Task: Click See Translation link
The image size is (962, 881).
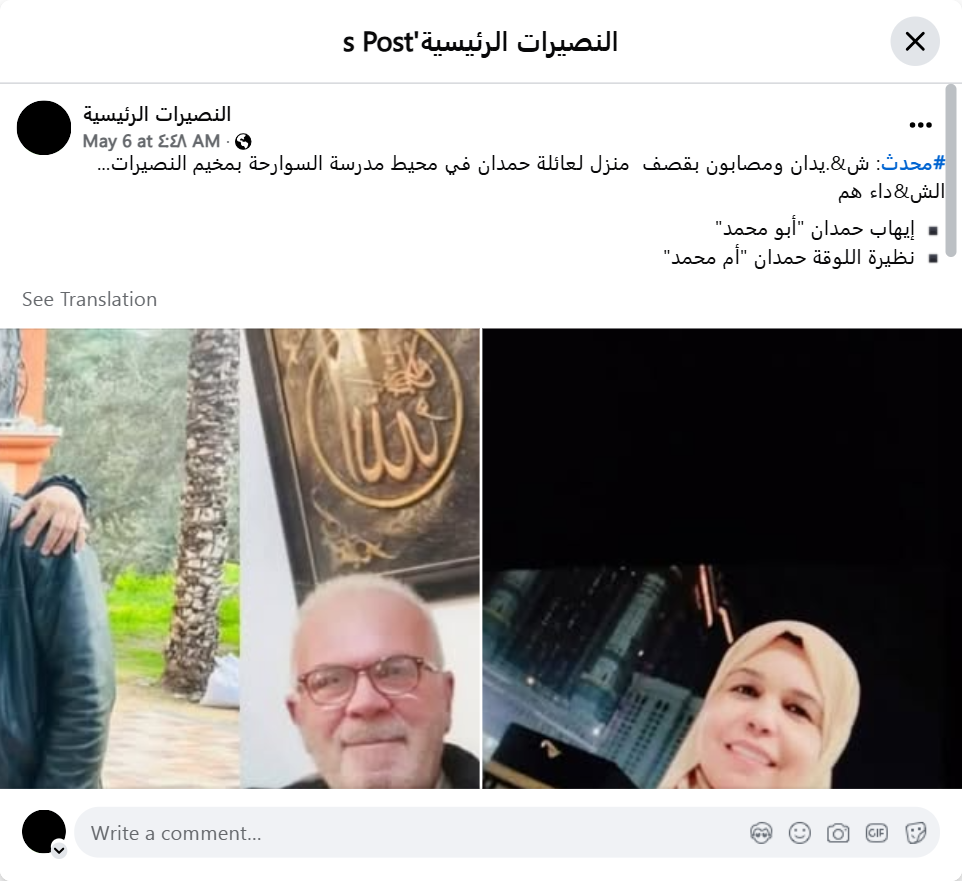Action: pos(90,299)
